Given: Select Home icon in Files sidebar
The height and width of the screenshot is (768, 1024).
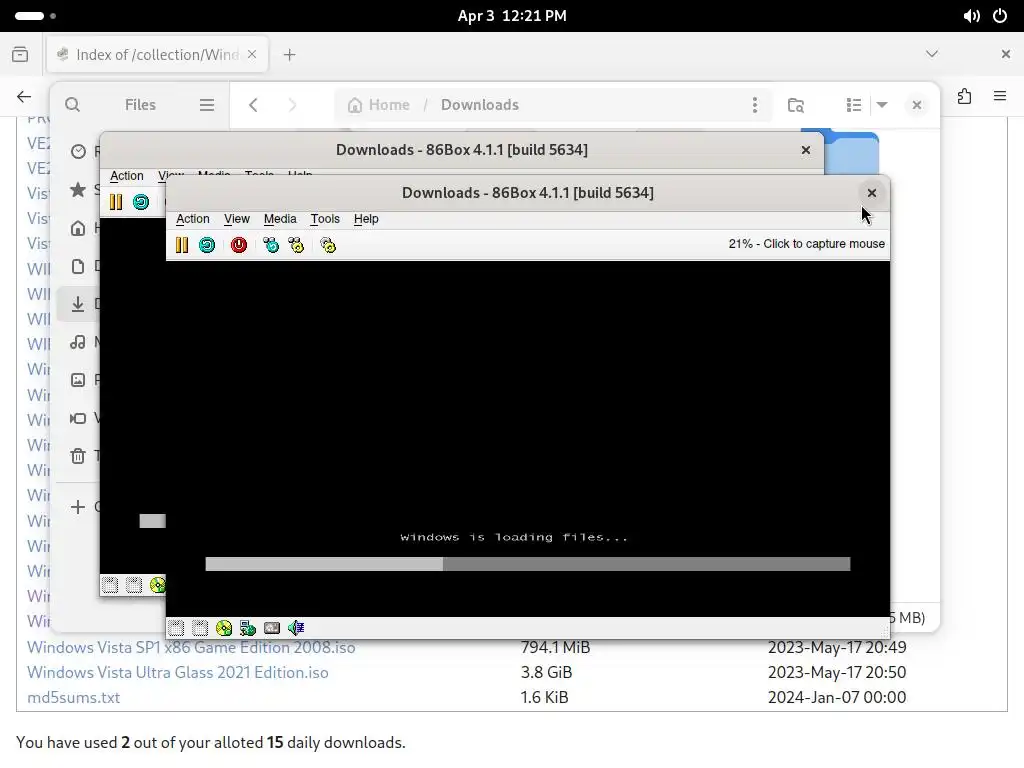Looking at the screenshot, I should click(x=78, y=228).
